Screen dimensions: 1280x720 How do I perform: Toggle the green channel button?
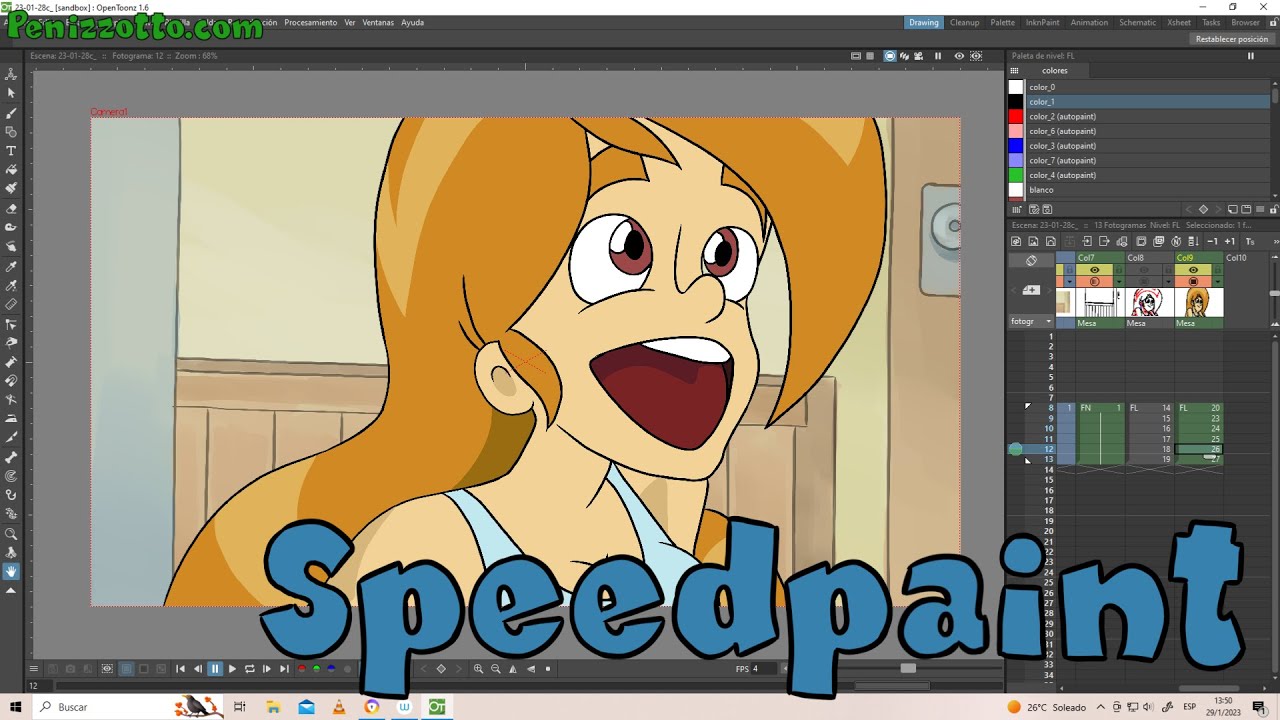coord(317,669)
